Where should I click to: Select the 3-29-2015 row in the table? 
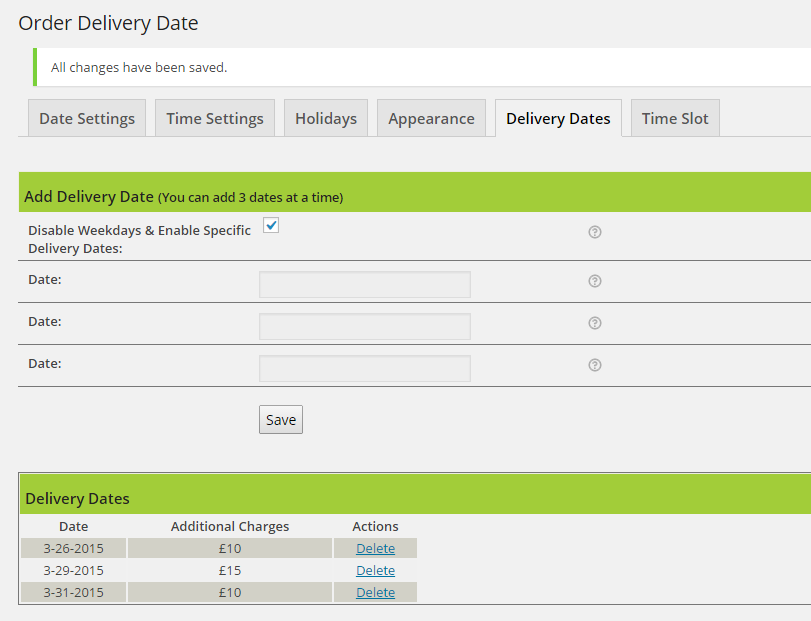[73, 570]
